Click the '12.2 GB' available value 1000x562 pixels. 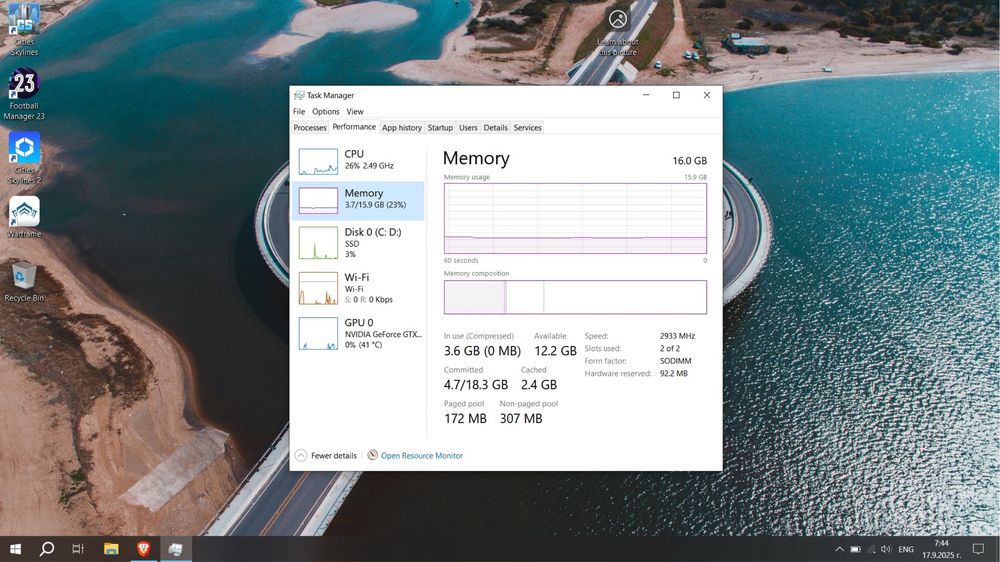pyautogui.click(x=555, y=351)
